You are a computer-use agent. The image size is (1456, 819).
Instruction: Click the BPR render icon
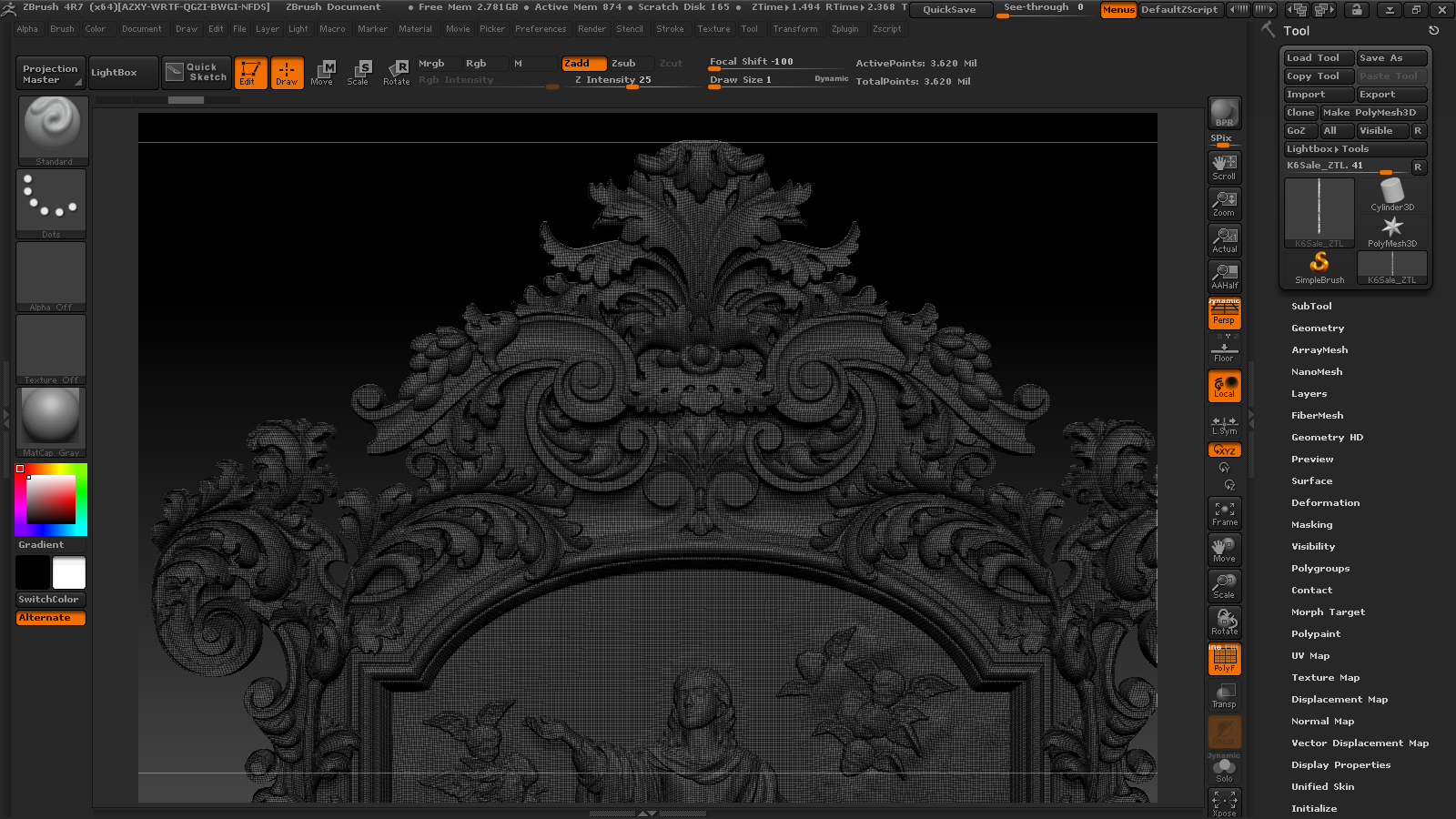(x=1224, y=113)
